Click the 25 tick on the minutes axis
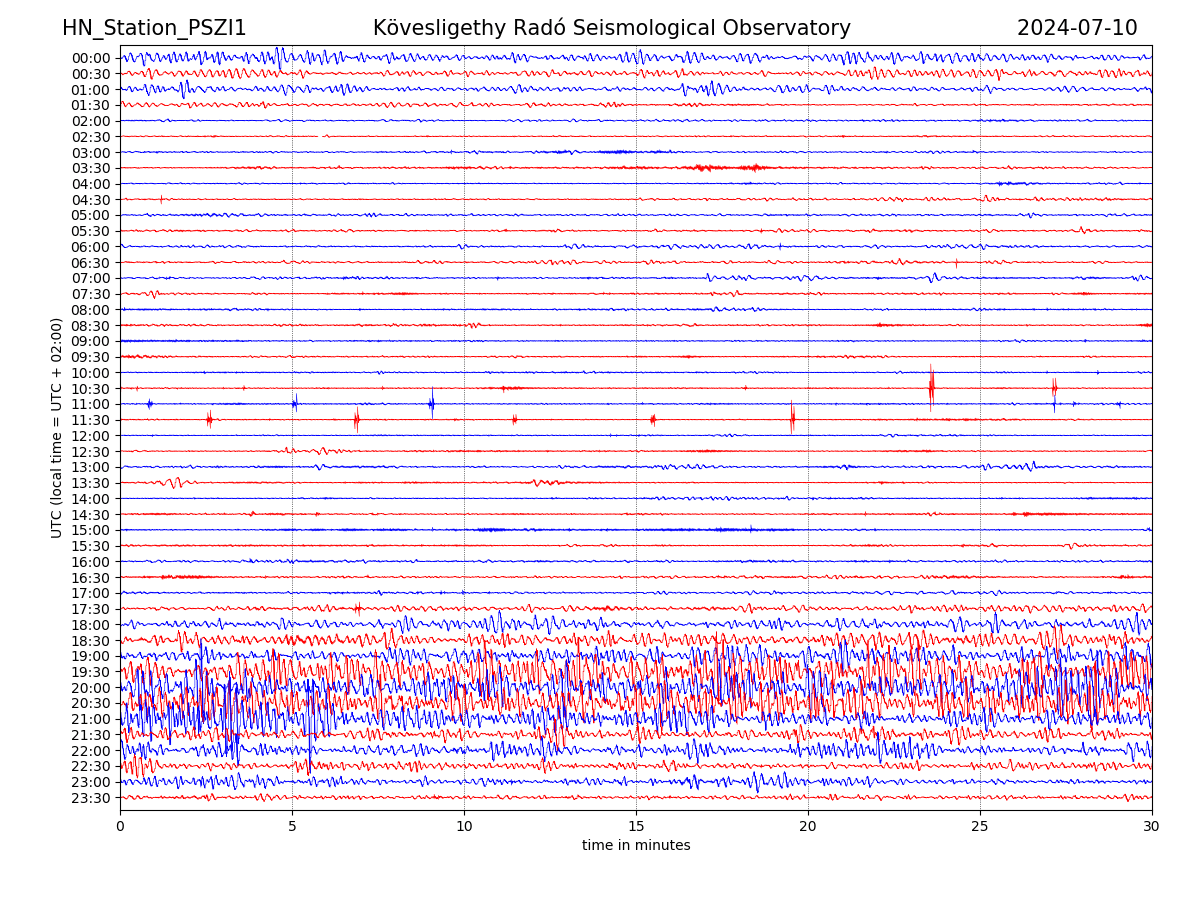The image size is (1200, 900). tap(980, 827)
